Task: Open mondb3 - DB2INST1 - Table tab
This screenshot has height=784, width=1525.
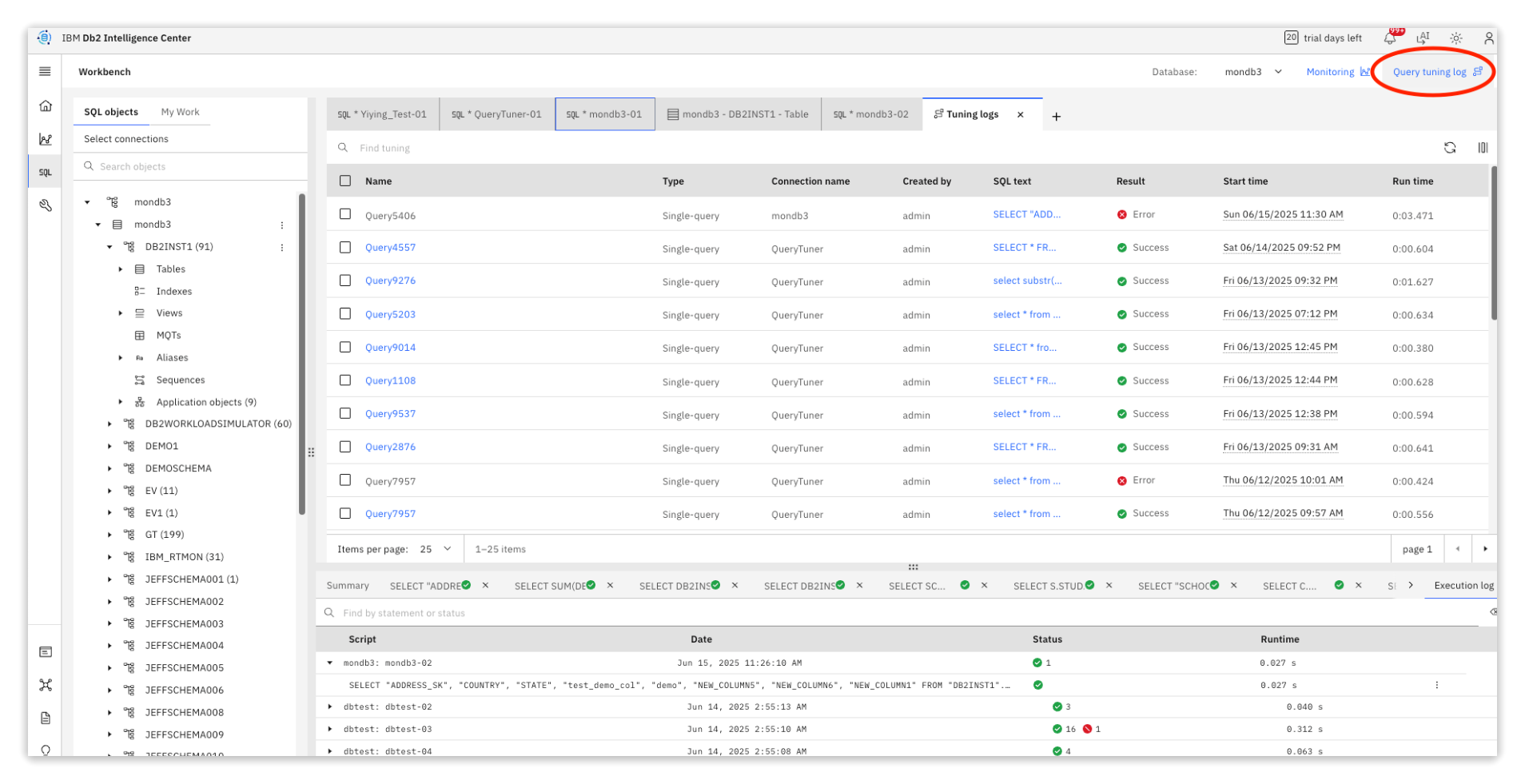Action: [738, 114]
